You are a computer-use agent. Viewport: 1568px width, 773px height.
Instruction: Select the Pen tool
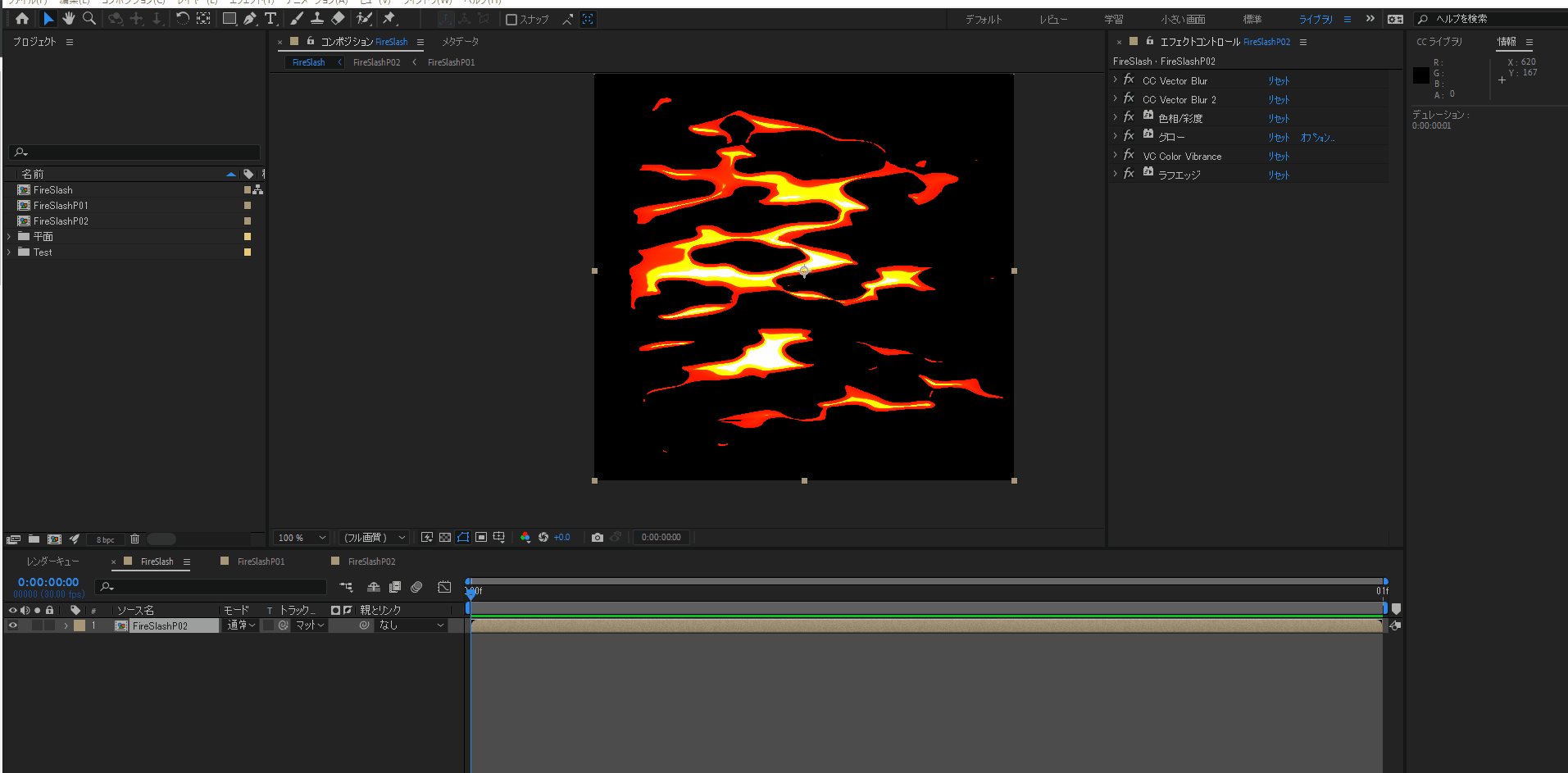click(x=250, y=19)
